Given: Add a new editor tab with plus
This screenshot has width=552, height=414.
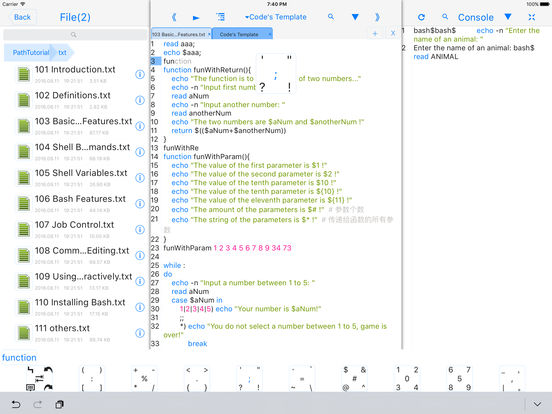Looking at the screenshot, I should pos(375,34).
